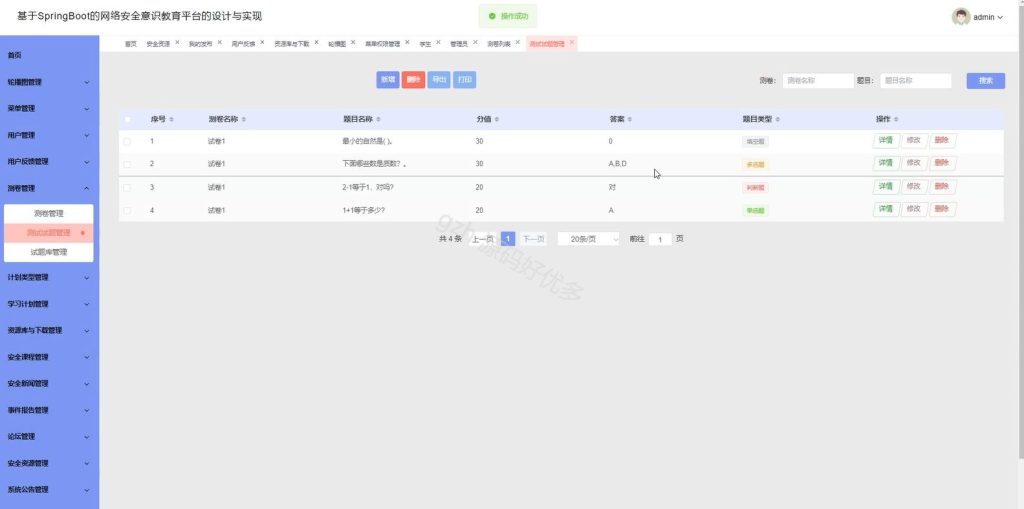
Task: Sort table by 测卷名称 column arrows
Action: click(244, 120)
